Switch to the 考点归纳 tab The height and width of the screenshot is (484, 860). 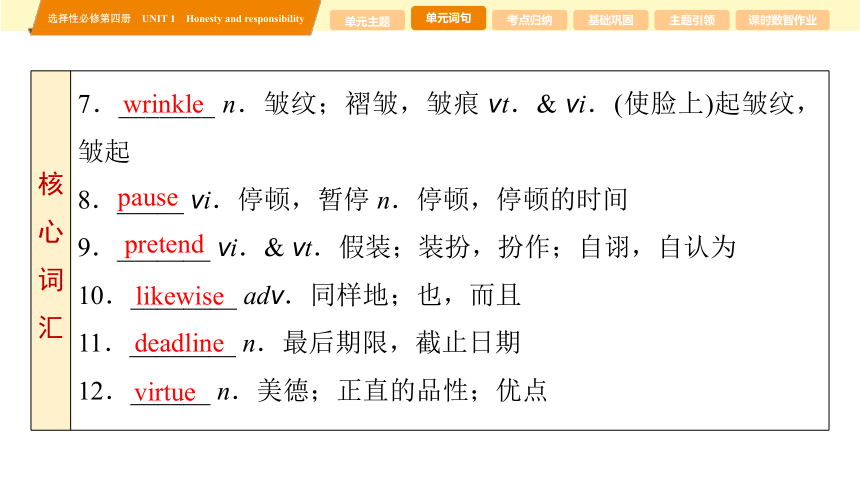[x=529, y=21]
